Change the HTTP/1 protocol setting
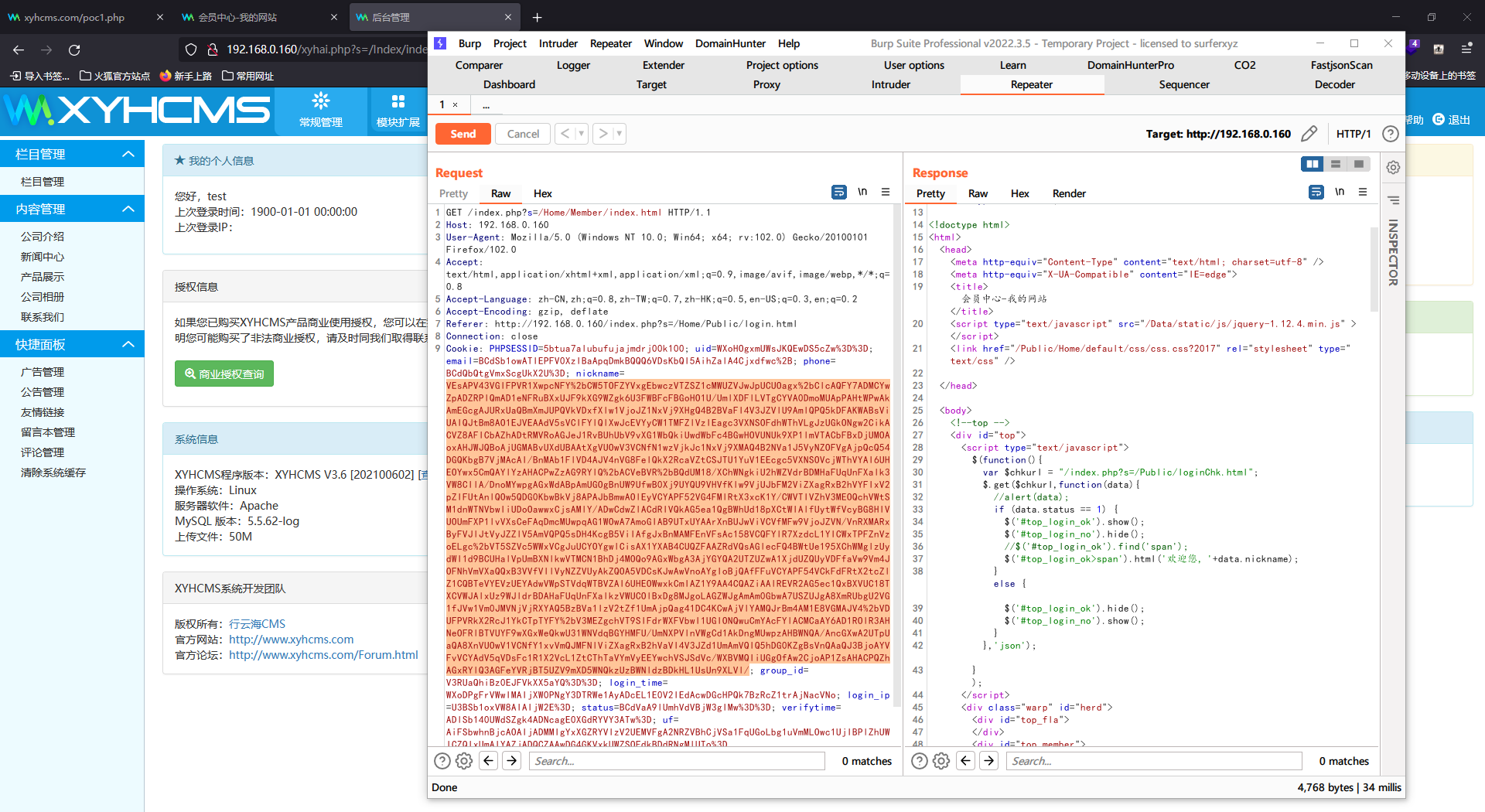1485x812 pixels. click(1354, 134)
